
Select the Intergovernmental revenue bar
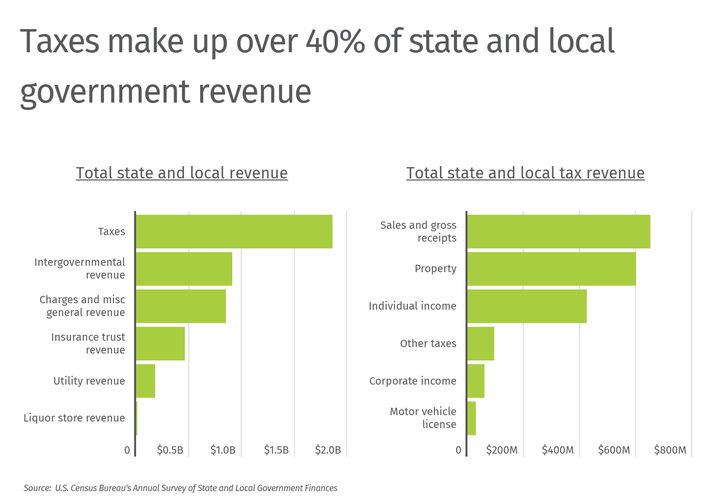(183, 268)
